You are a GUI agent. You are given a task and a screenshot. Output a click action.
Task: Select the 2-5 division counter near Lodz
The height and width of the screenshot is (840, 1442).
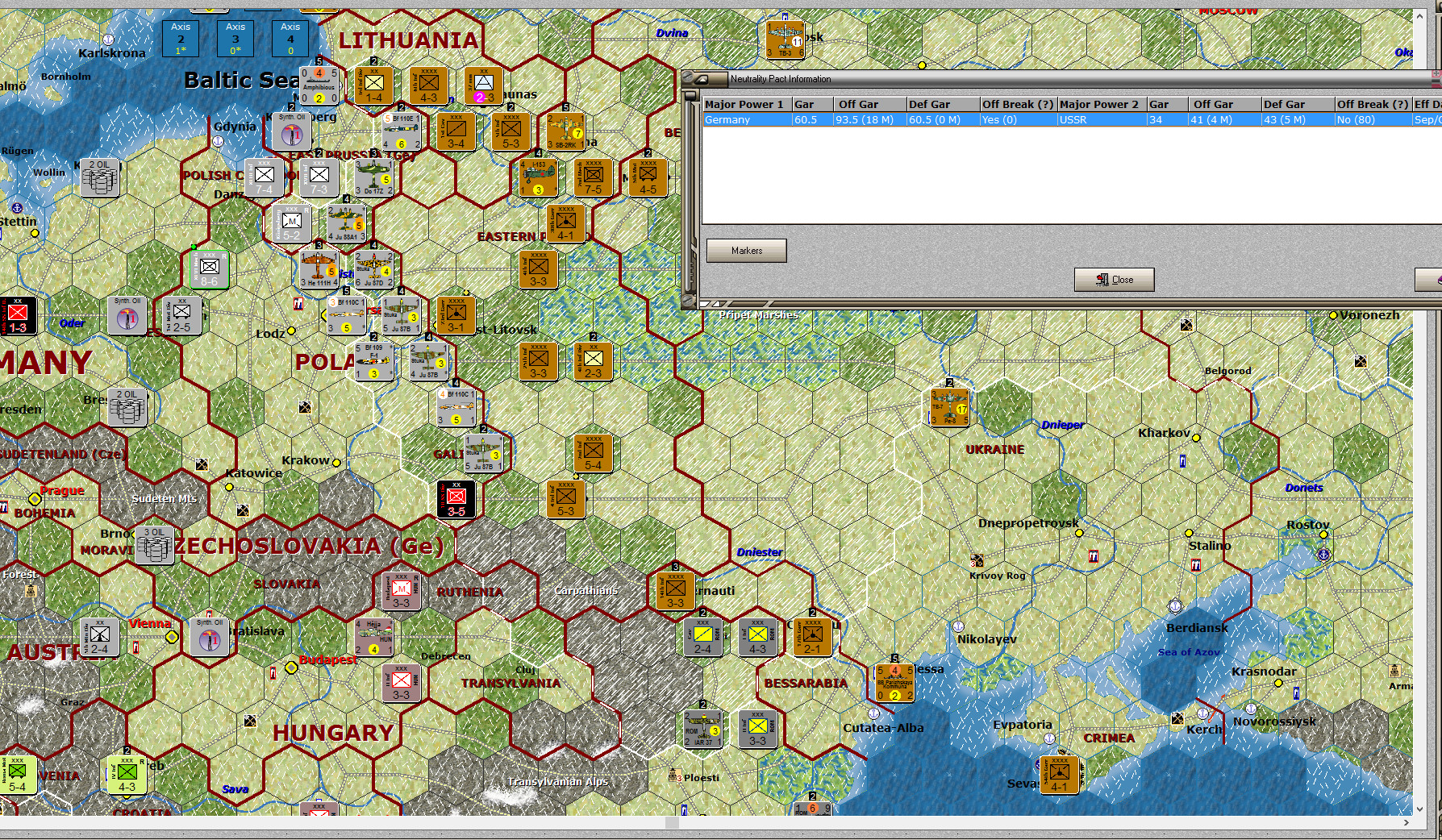(x=181, y=315)
